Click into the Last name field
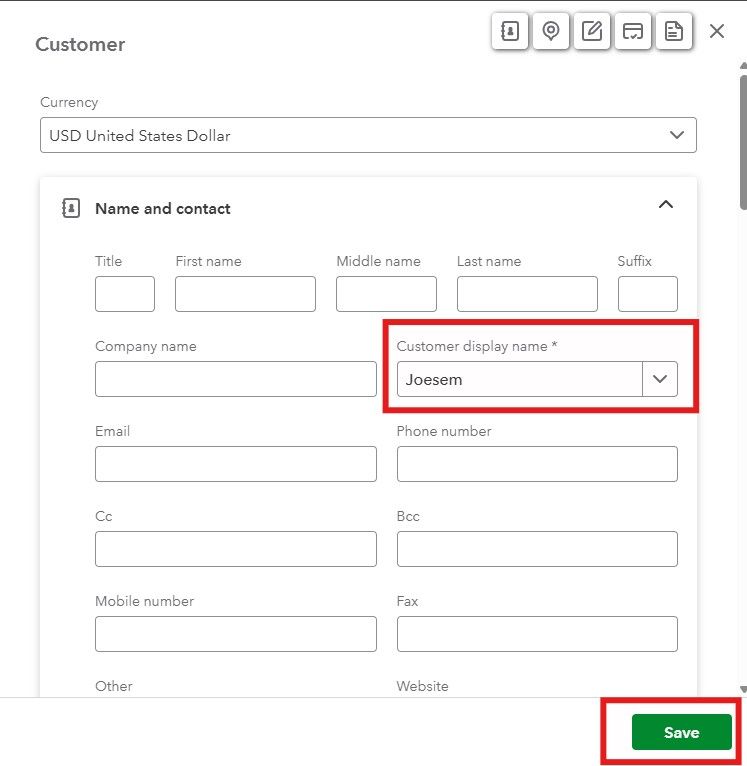 pos(527,294)
